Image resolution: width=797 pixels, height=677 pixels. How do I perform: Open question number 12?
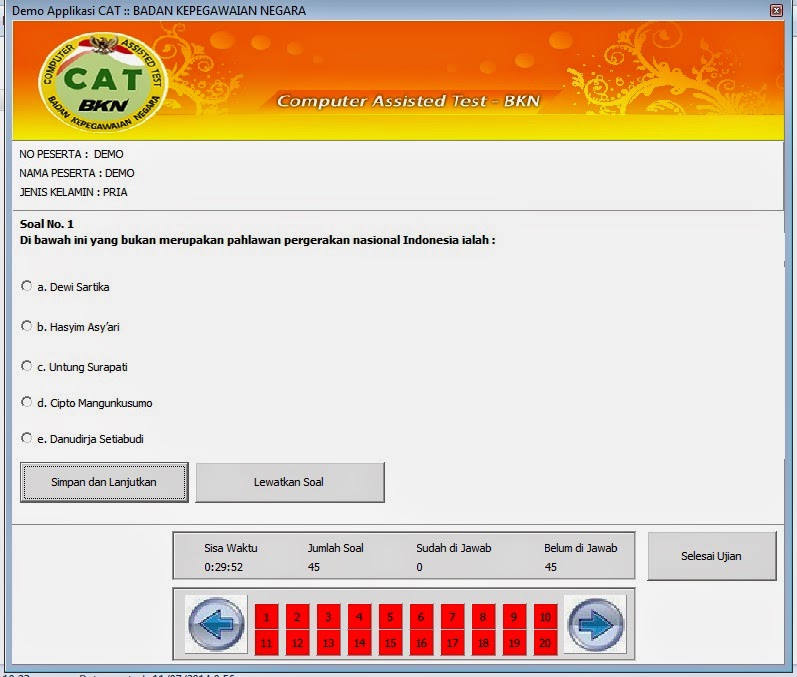click(297, 642)
